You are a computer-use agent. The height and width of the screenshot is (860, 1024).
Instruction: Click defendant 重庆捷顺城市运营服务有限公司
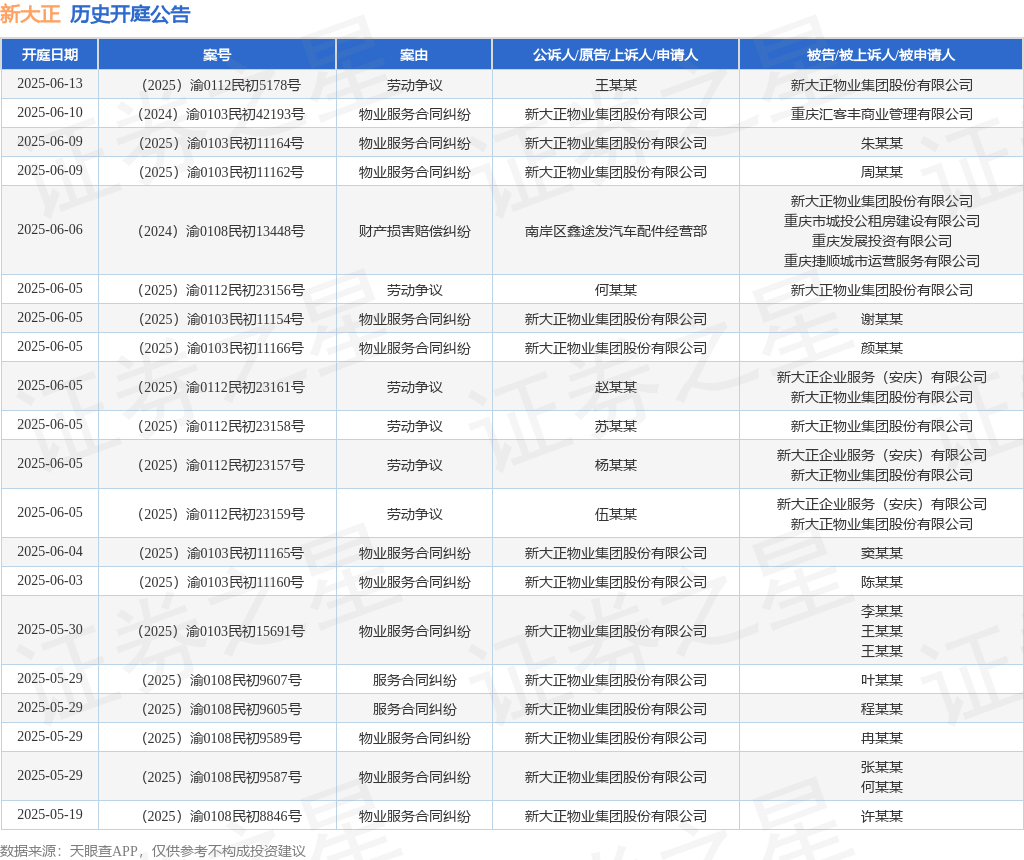(881, 261)
